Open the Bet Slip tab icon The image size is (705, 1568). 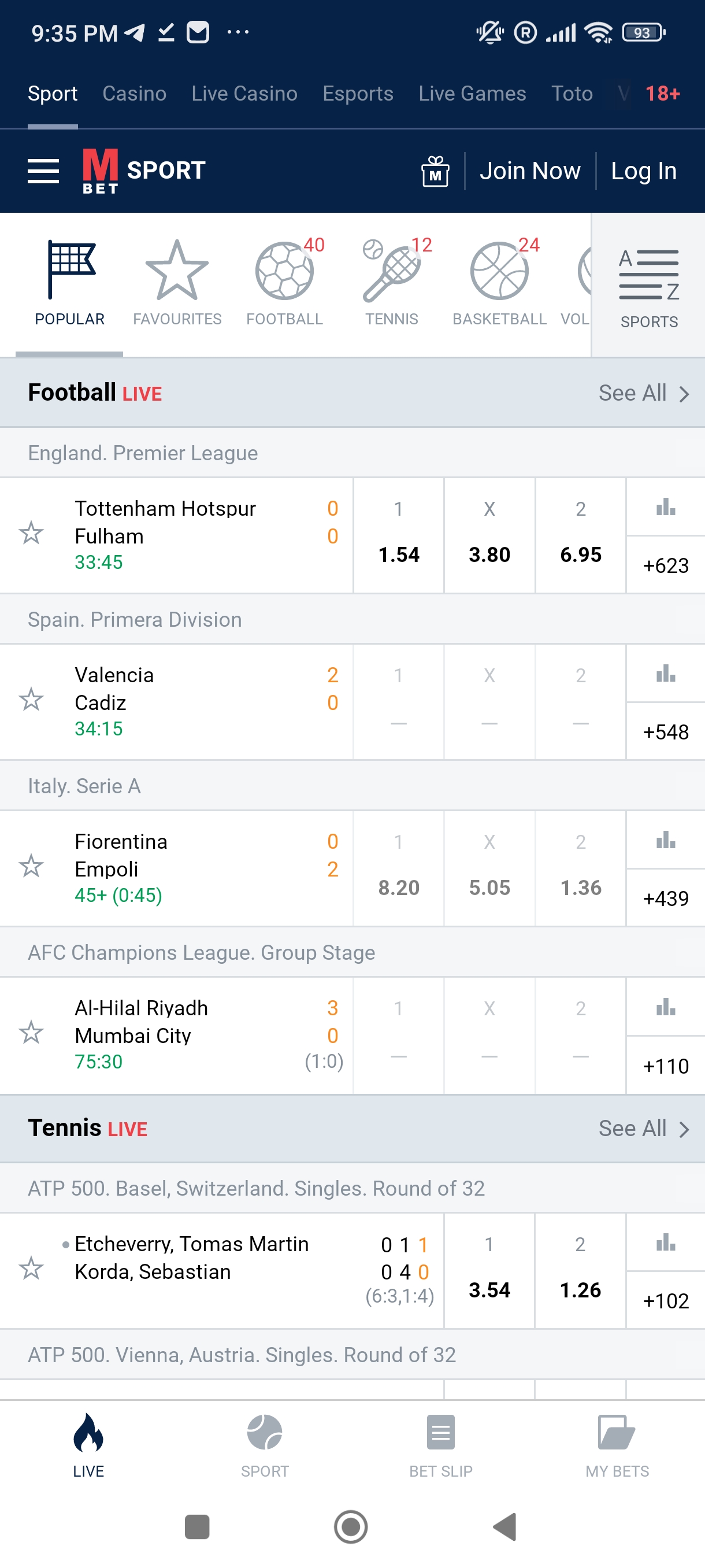(440, 1445)
